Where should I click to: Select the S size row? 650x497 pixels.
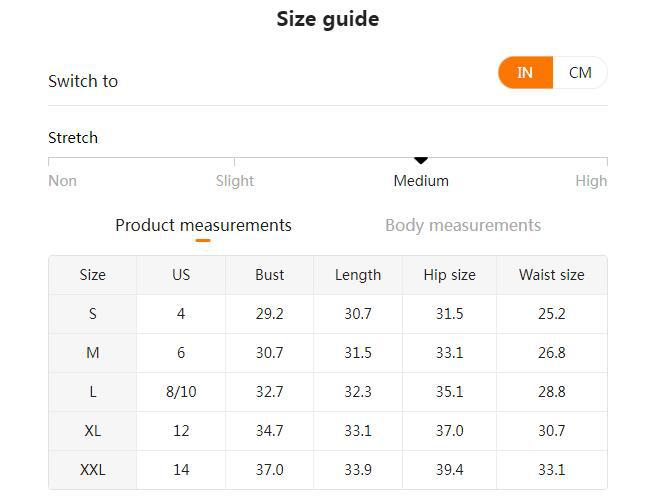[92, 314]
